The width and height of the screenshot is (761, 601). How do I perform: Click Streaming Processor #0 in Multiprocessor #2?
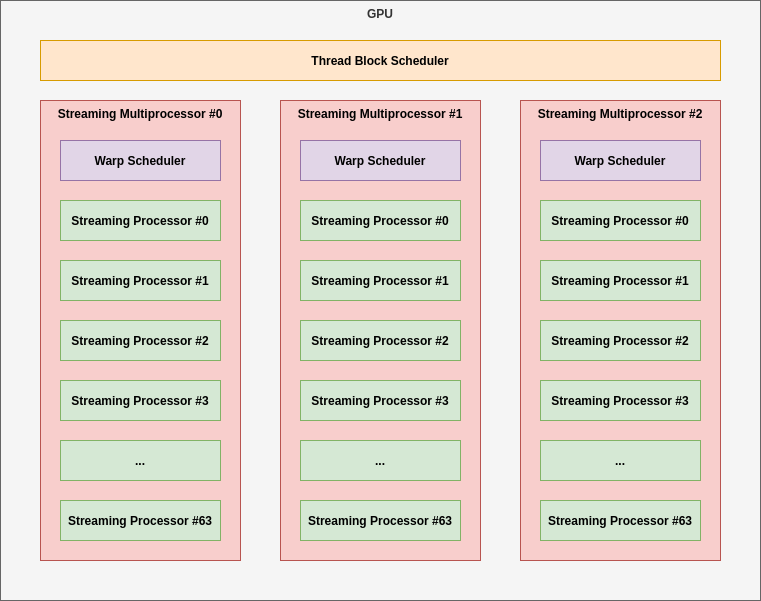point(620,221)
